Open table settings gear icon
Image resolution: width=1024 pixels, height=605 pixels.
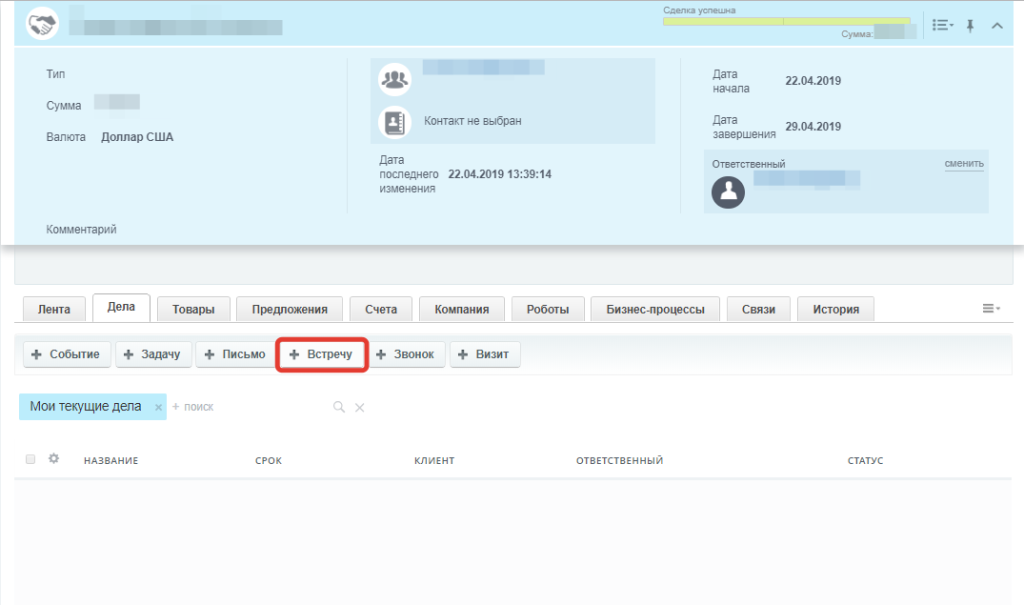click(x=54, y=459)
